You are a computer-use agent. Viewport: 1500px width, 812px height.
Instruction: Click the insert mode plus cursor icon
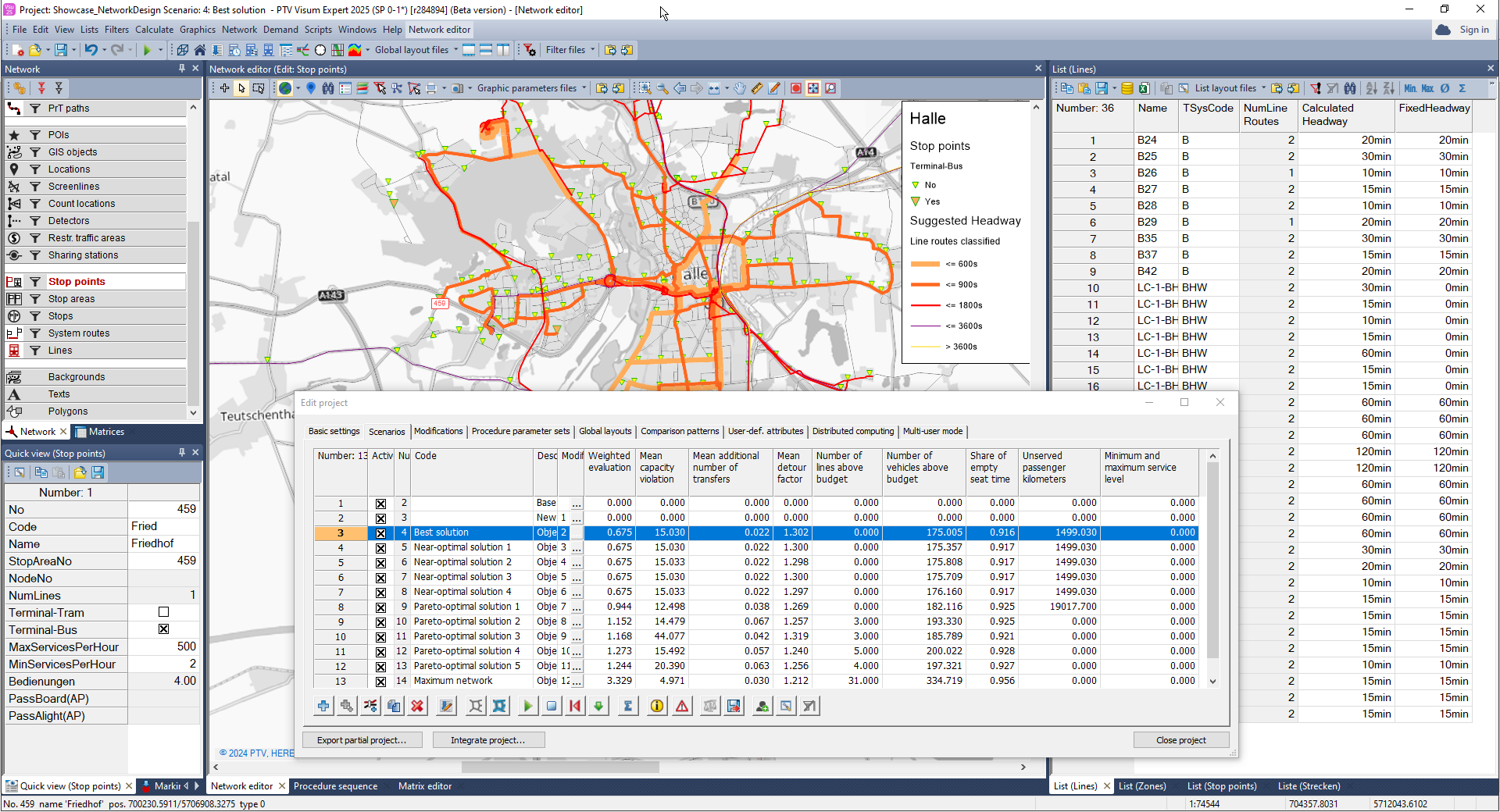(x=224, y=88)
